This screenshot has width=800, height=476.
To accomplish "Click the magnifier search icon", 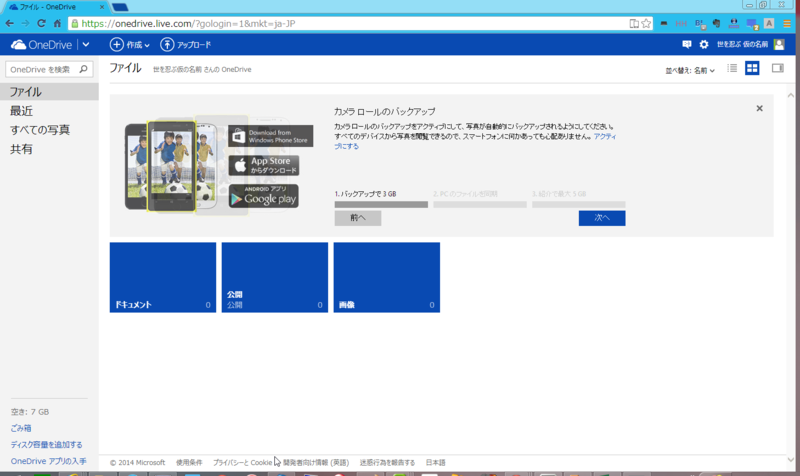I will [x=84, y=69].
